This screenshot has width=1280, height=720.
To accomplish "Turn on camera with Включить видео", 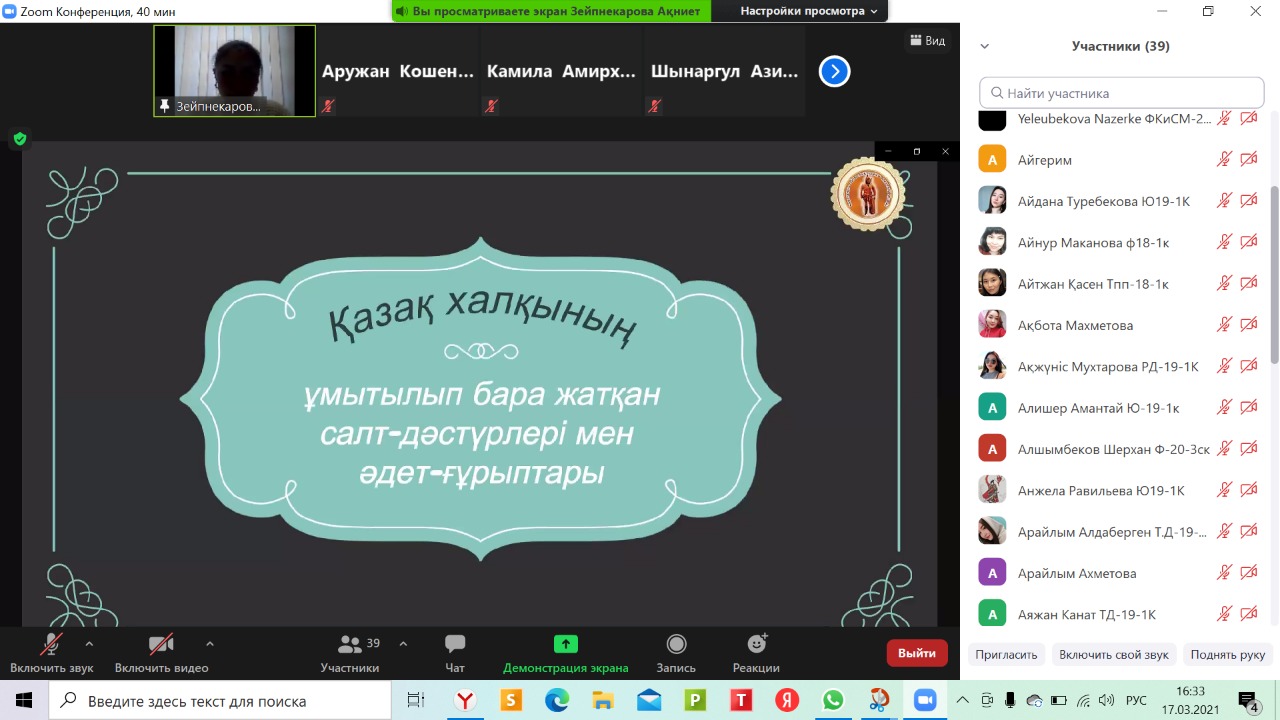I will pyautogui.click(x=161, y=645).
